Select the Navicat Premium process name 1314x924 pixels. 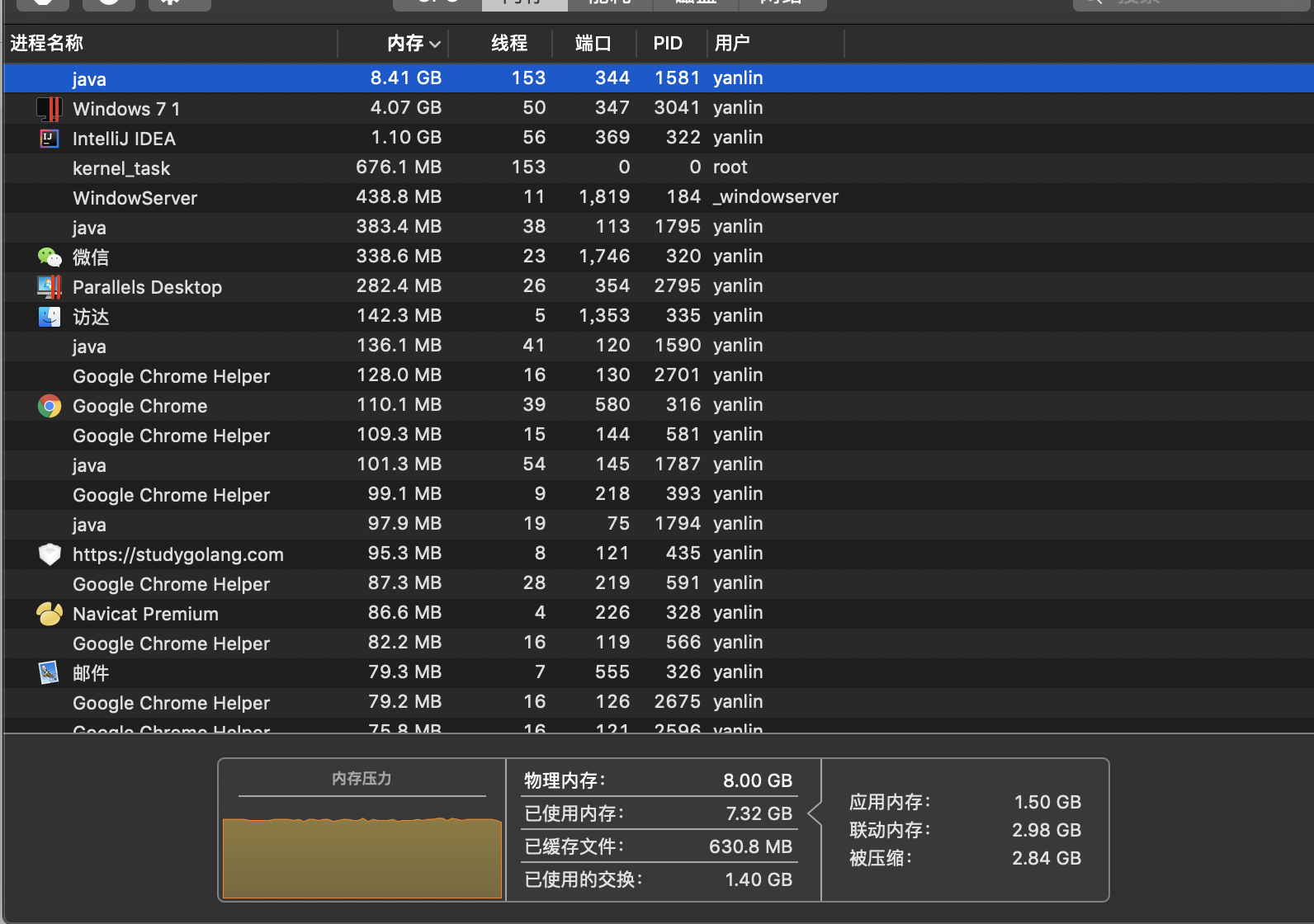[145, 614]
